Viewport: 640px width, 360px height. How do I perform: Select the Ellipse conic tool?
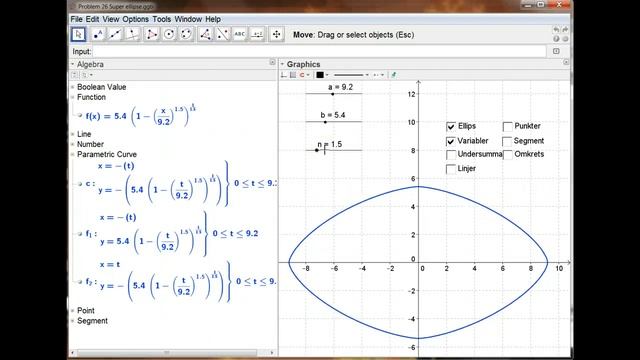pos(186,35)
